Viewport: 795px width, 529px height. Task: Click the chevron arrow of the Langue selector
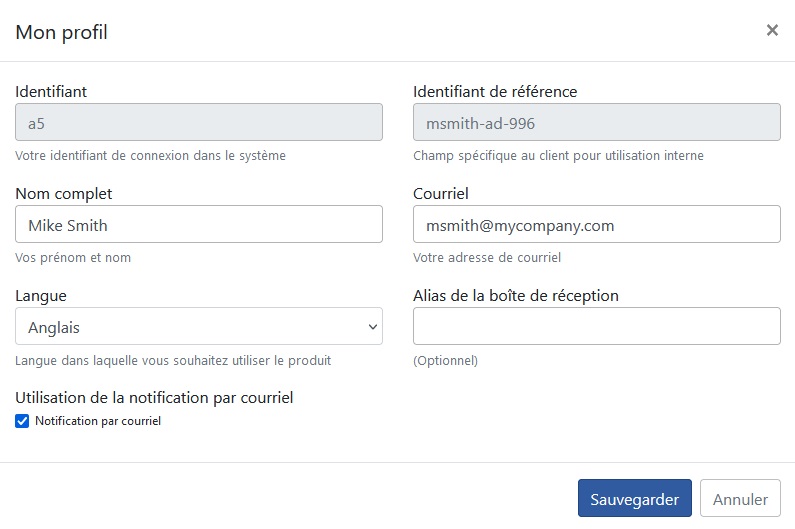click(x=373, y=327)
